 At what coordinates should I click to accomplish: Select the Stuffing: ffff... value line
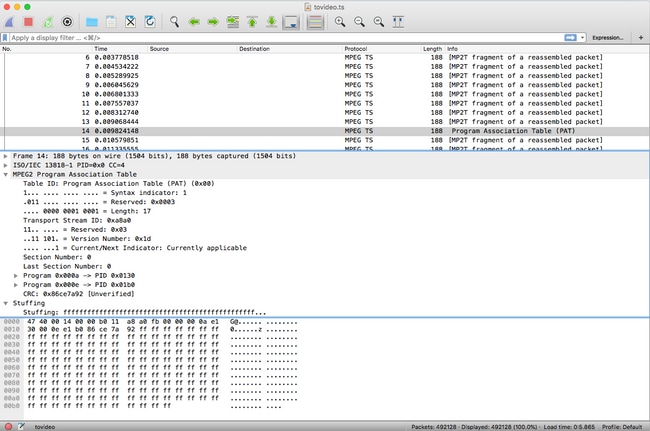144,312
